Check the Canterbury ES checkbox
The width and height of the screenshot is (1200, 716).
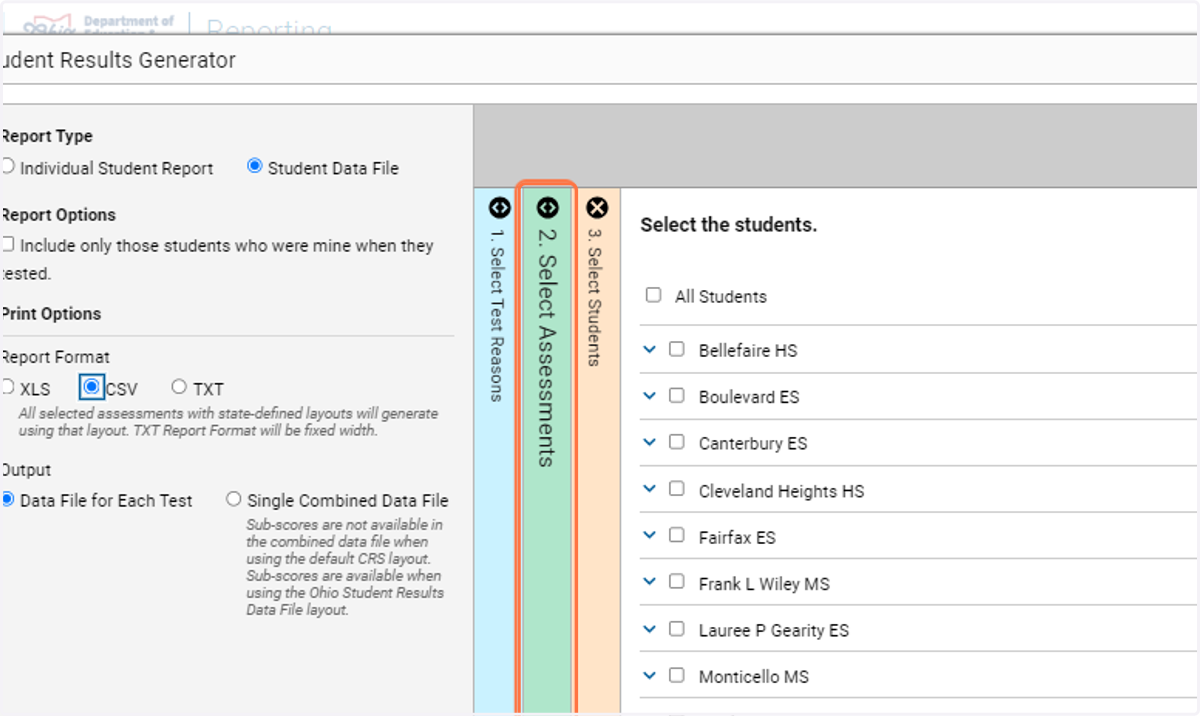pyautogui.click(x=677, y=441)
